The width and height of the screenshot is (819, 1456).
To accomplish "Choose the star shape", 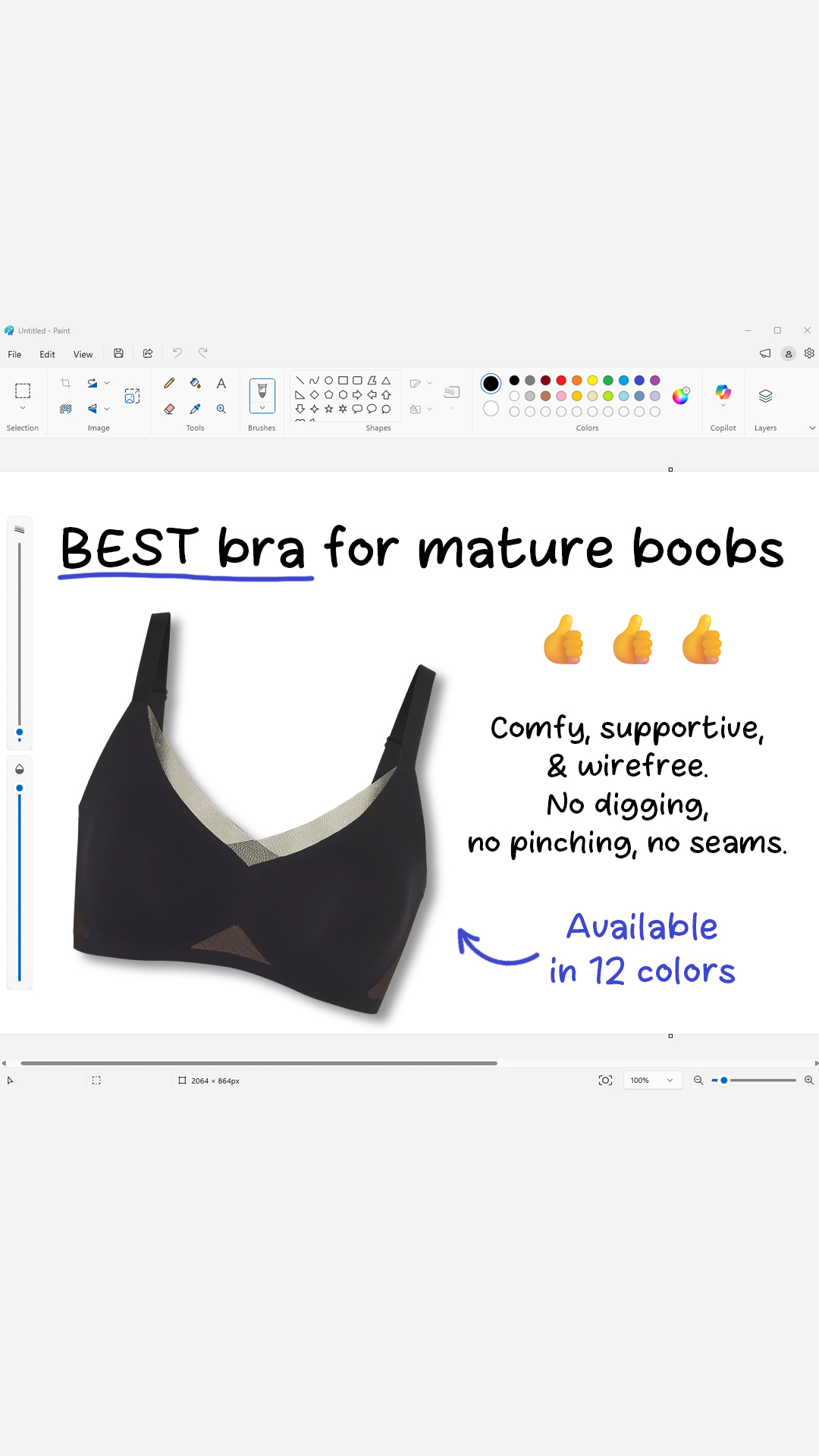I will coord(328,409).
